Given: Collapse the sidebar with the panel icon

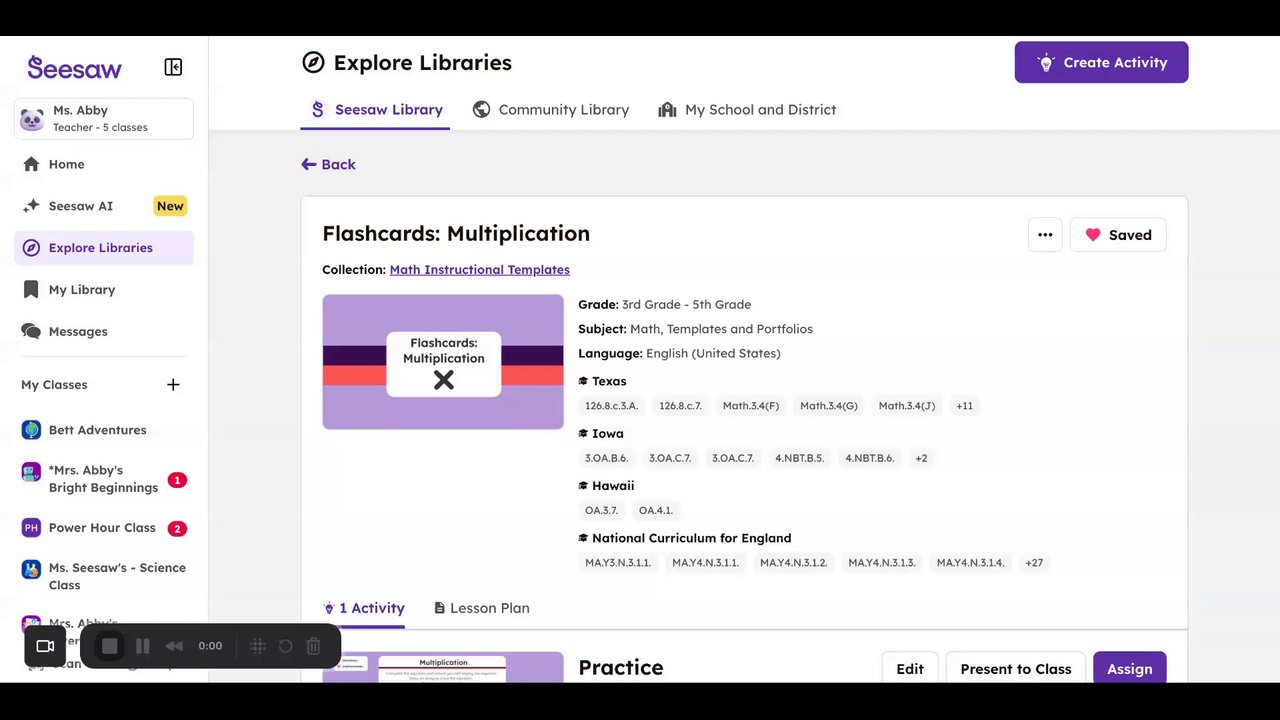Looking at the screenshot, I should pyautogui.click(x=173, y=67).
